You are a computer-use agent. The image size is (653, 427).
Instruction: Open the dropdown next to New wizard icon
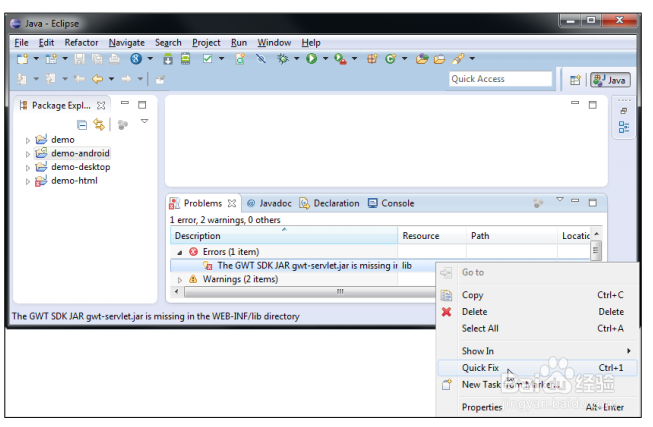coord(36,59)
